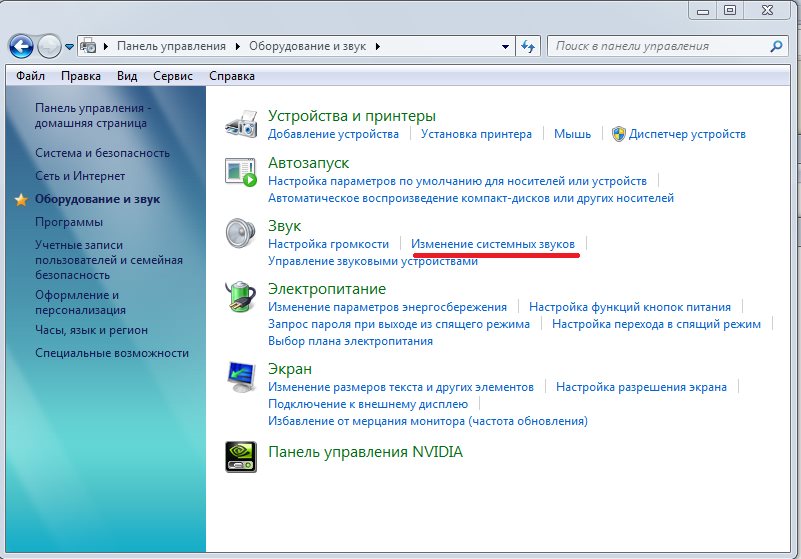Expand the arrow after Панель управления breadcrumb

coord(238,46)
